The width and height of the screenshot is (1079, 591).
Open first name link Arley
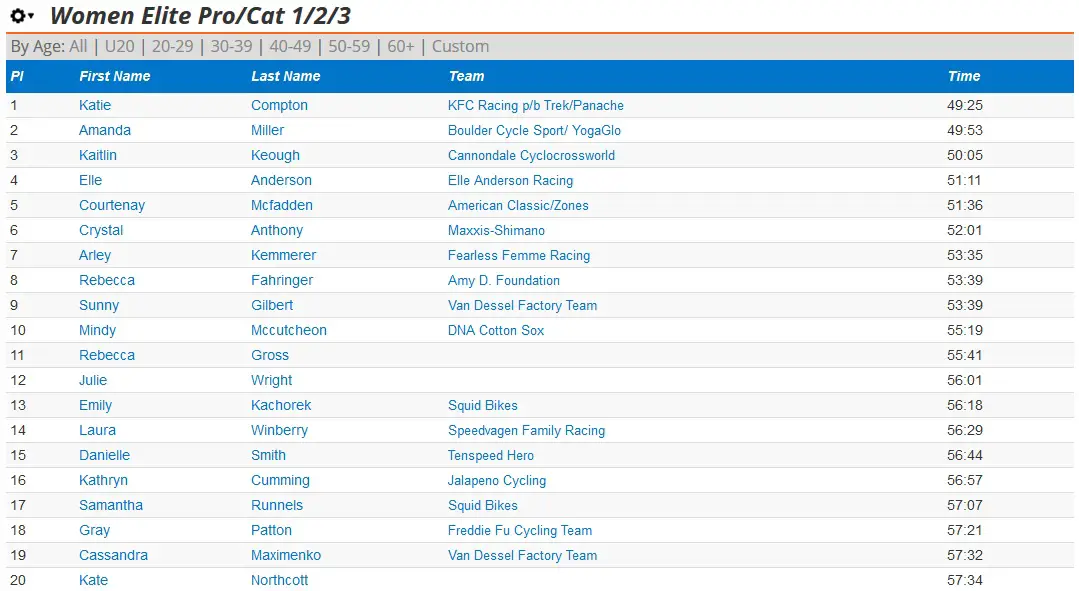[95, 255]
